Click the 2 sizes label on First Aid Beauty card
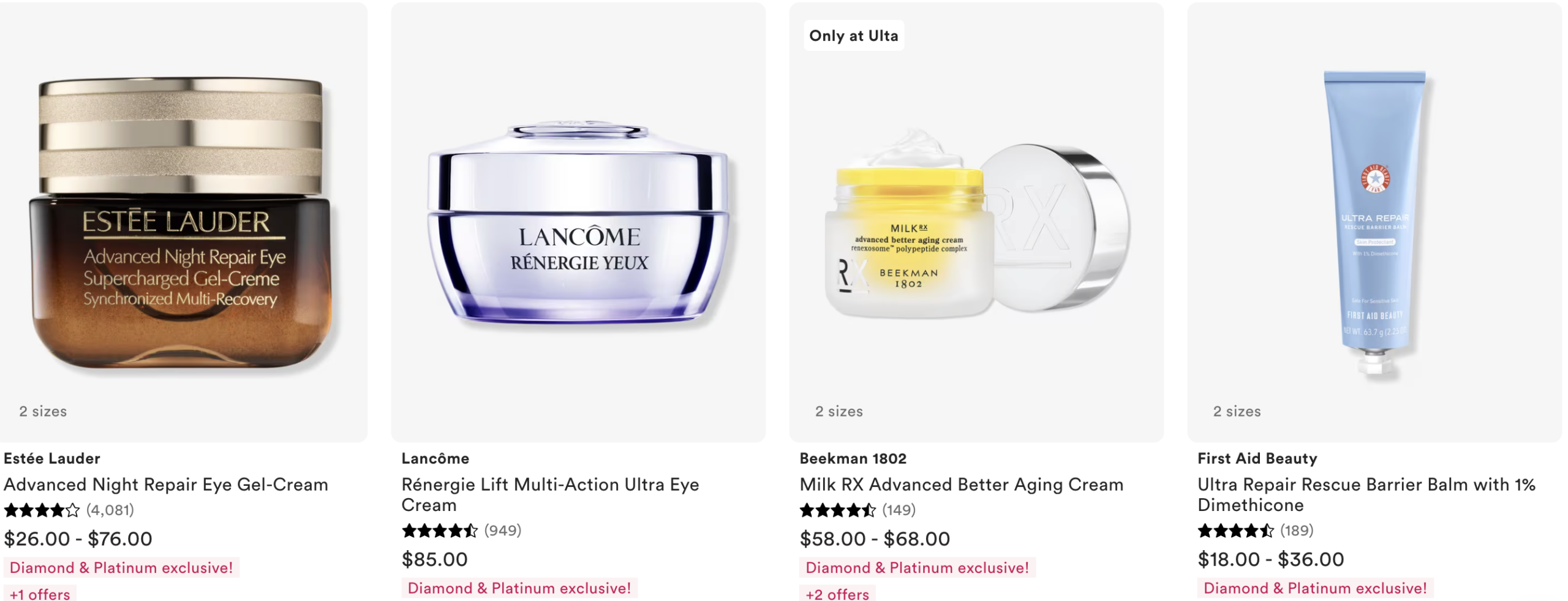The image size is (1568, 601). (x=1237, y=411)
